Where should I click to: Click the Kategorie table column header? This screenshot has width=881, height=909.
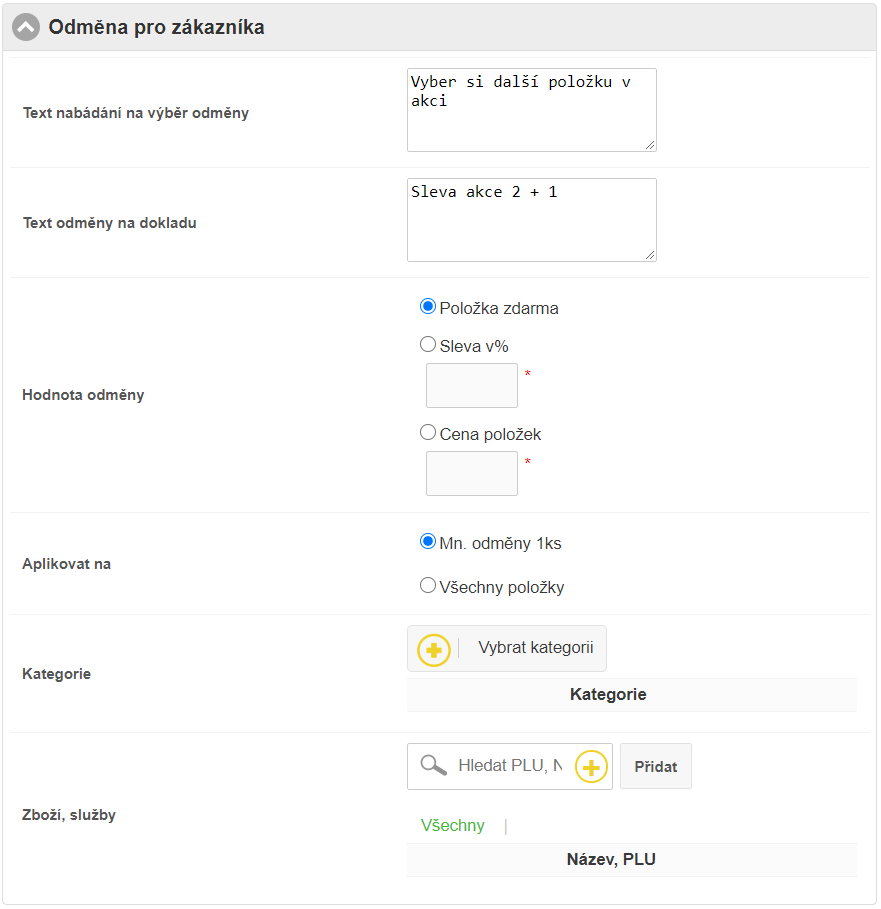click(x=608, y=694)
